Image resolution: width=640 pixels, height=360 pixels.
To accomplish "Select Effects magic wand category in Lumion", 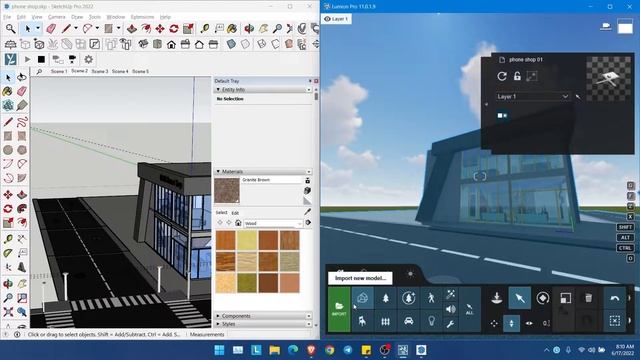I will pos(451,294).
